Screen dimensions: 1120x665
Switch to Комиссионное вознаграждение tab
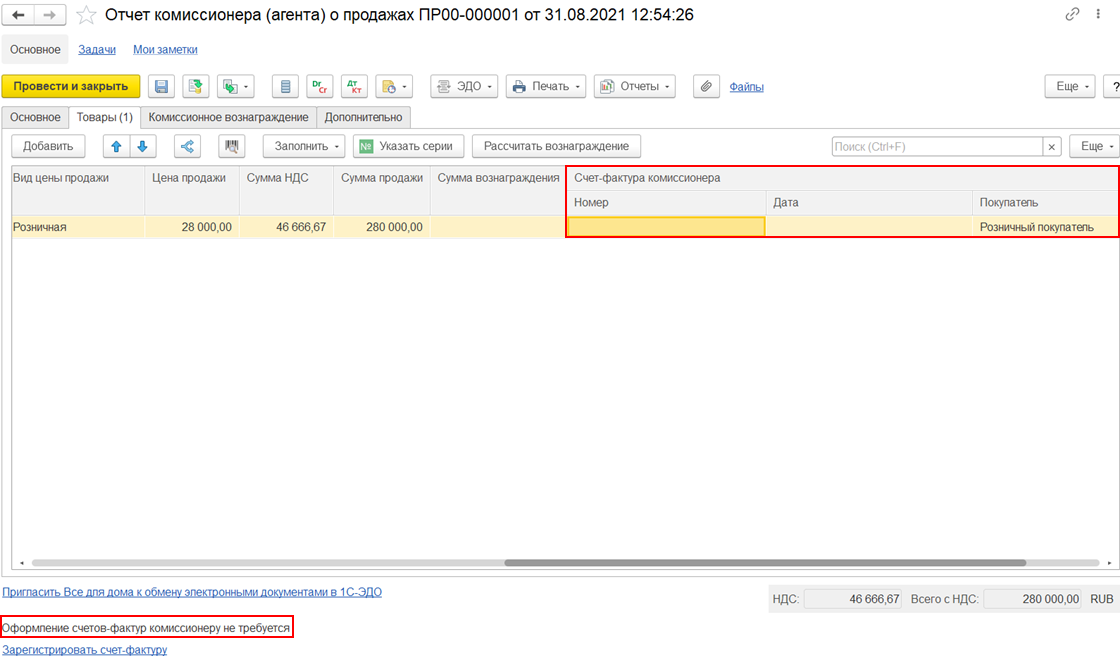(x=229, y=117)
